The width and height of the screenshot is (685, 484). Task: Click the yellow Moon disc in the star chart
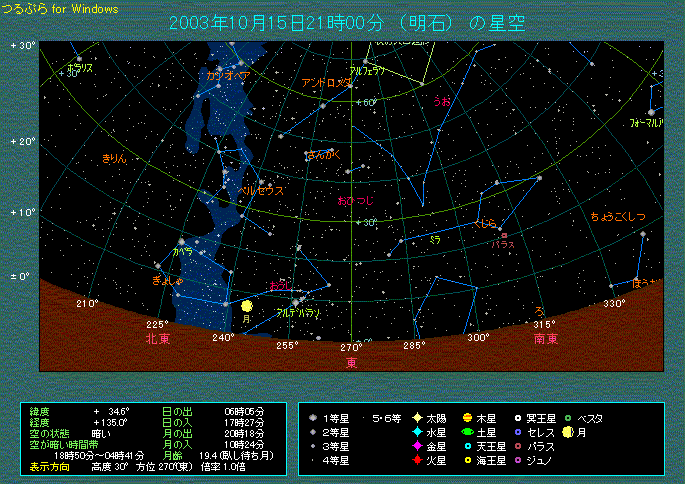[x=247, y=306]
